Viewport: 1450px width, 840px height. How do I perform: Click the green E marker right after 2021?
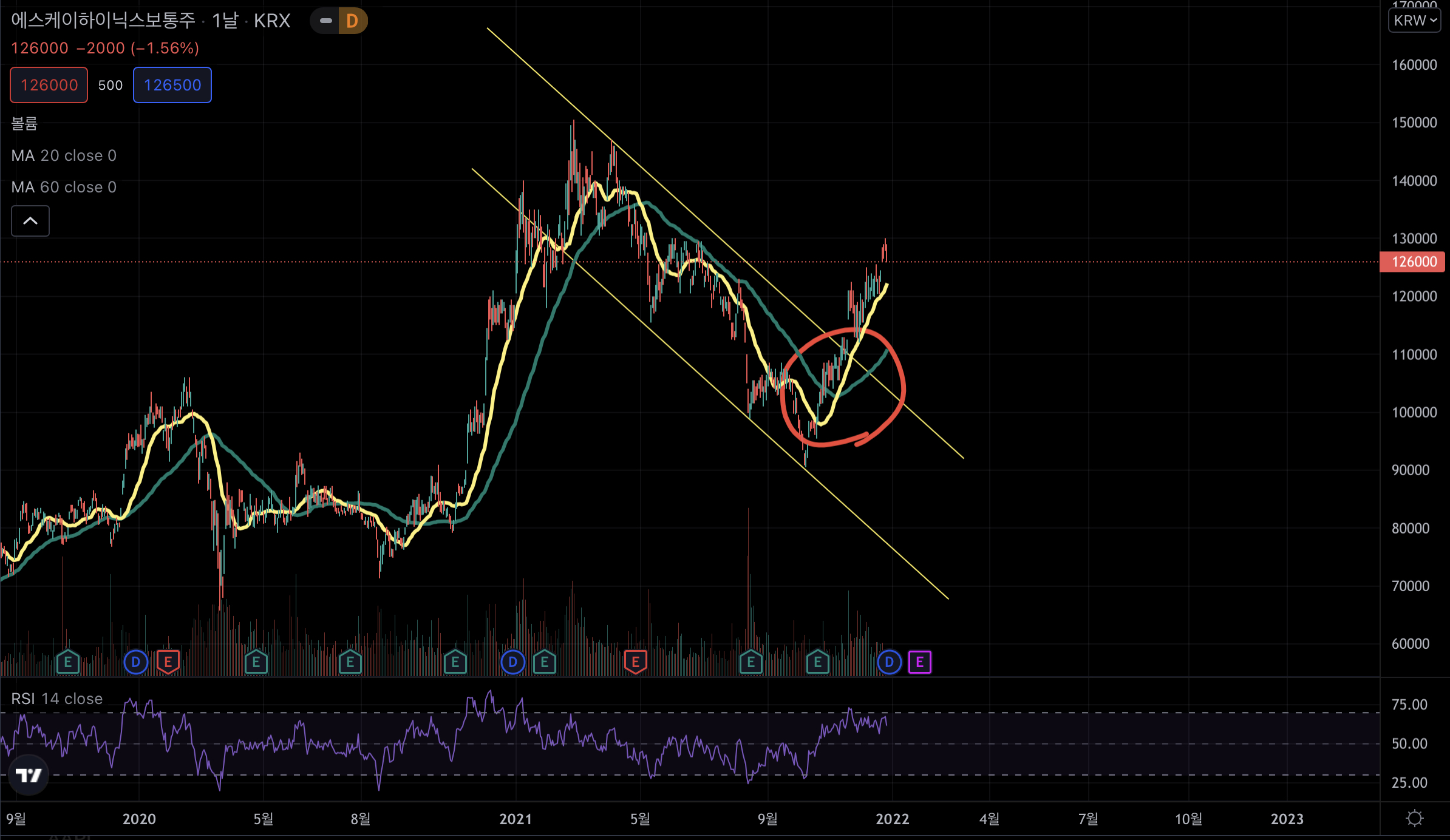tap(545, 662)
